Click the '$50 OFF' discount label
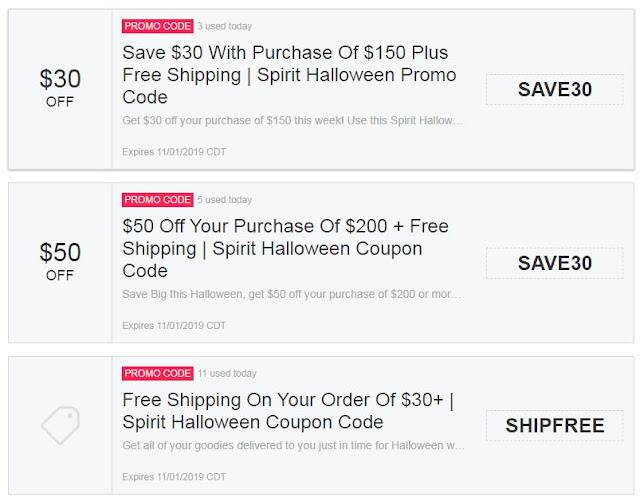 tap(60, 259)
